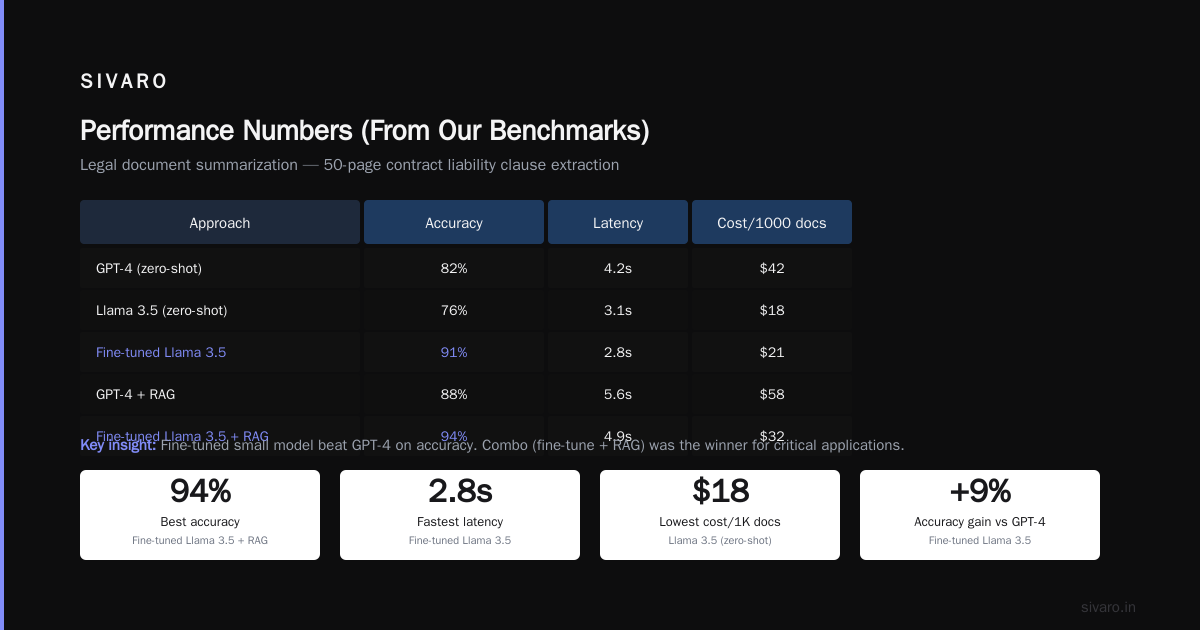1200x630 pixels.
Task: Open the 2.8s Fastest latency card
Action: pyautogui.click(x=460, y=515)
